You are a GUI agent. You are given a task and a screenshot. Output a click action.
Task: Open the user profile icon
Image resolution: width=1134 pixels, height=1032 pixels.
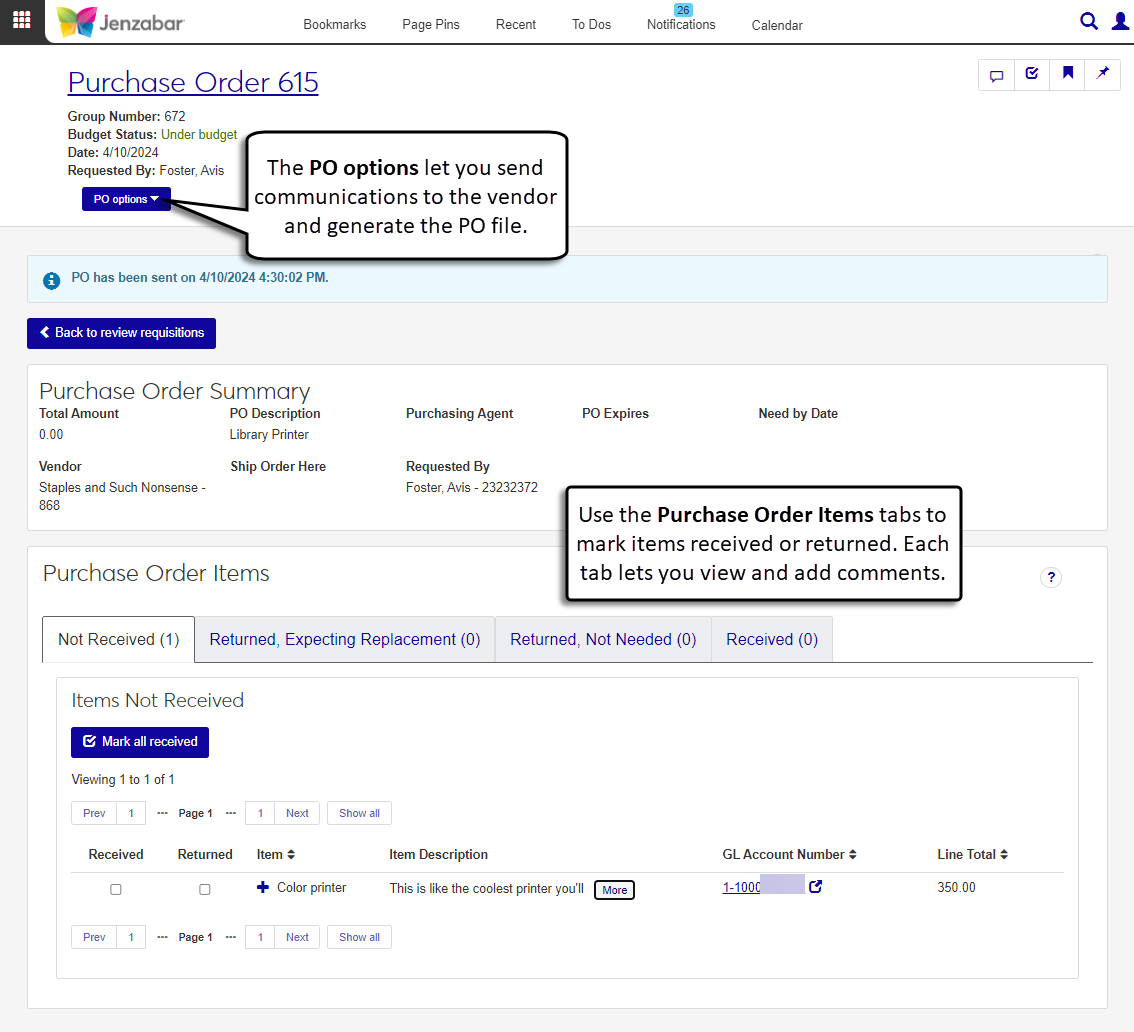tap(1120, 21)
